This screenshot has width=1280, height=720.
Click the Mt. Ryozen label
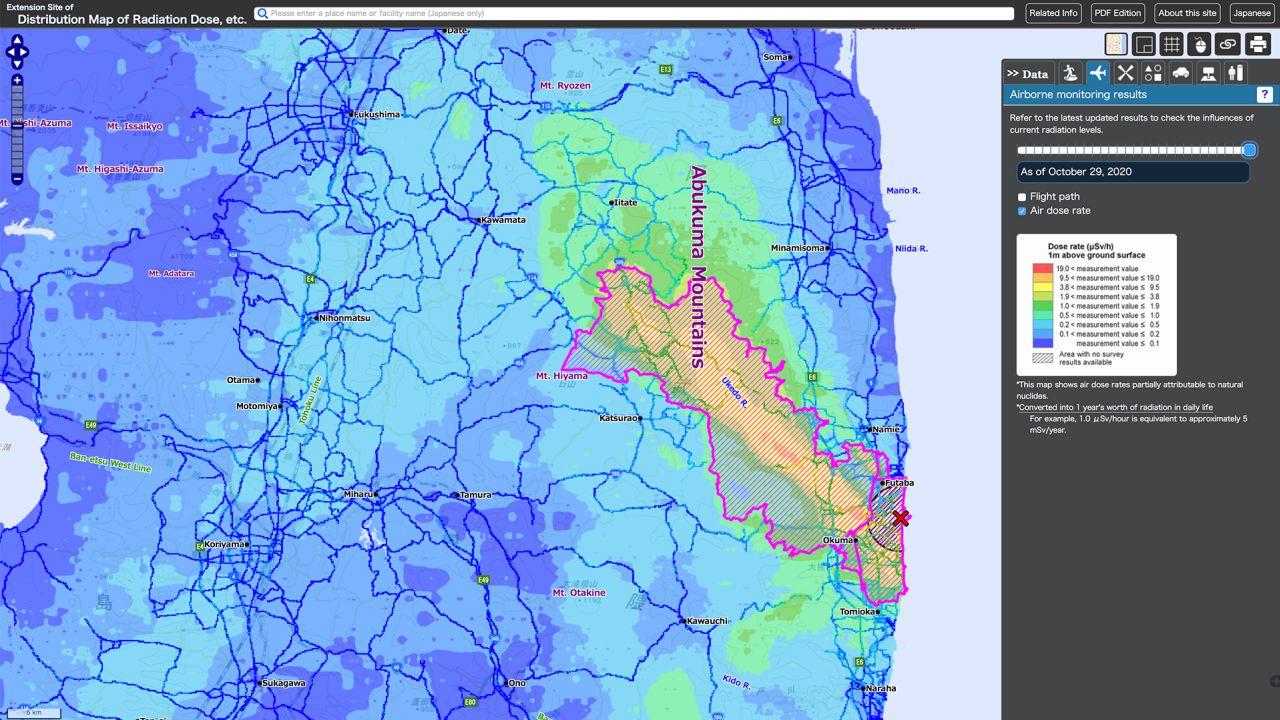[565, 86]
